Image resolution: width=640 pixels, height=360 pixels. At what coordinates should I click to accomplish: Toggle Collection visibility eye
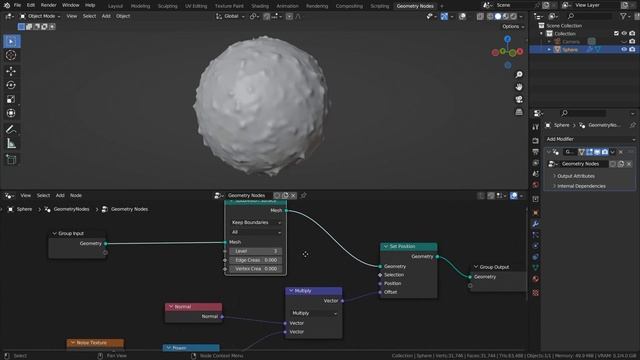click(x=624, y=33)
